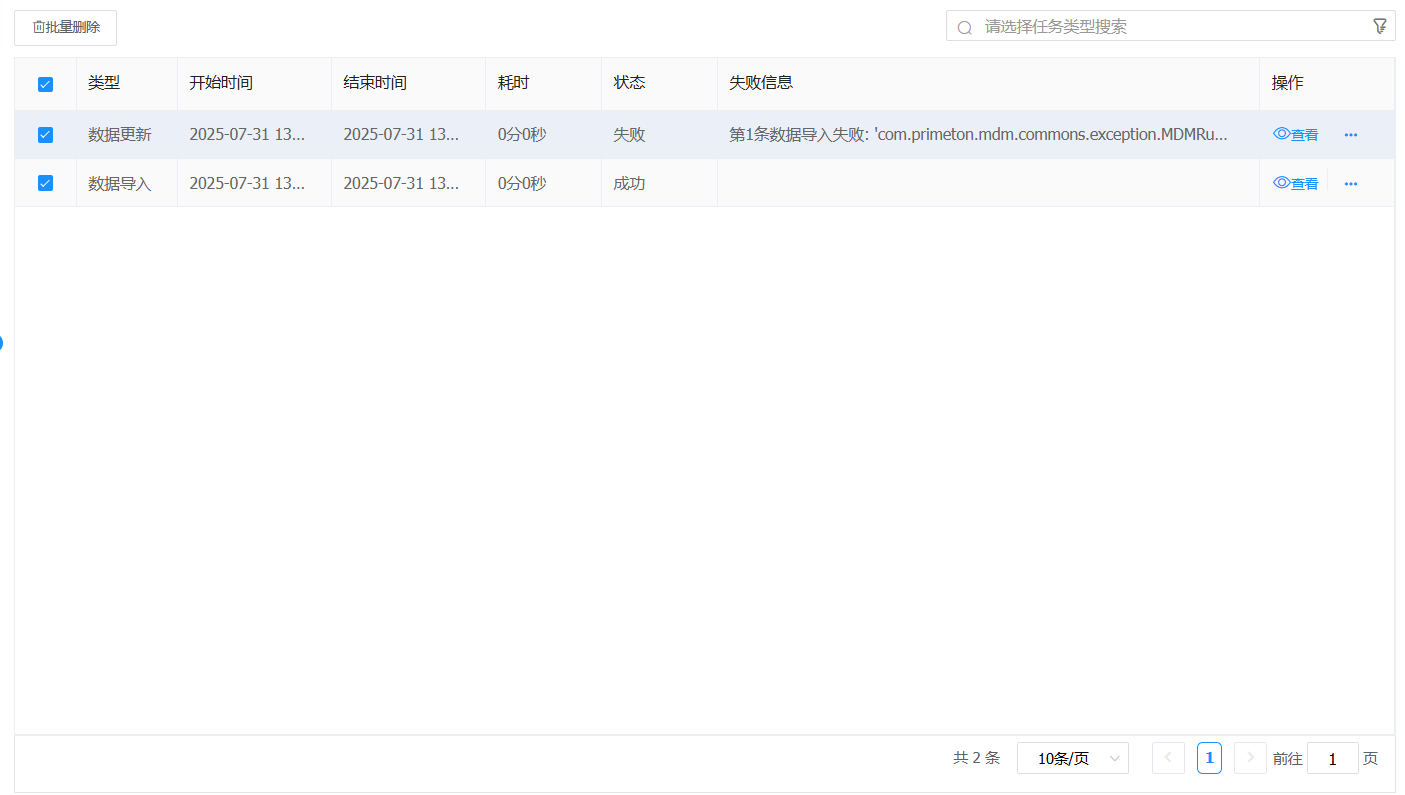The image size is (1405, 795).
Task: Uncheck the 数据导入 row checkbox
Action: 45,183
